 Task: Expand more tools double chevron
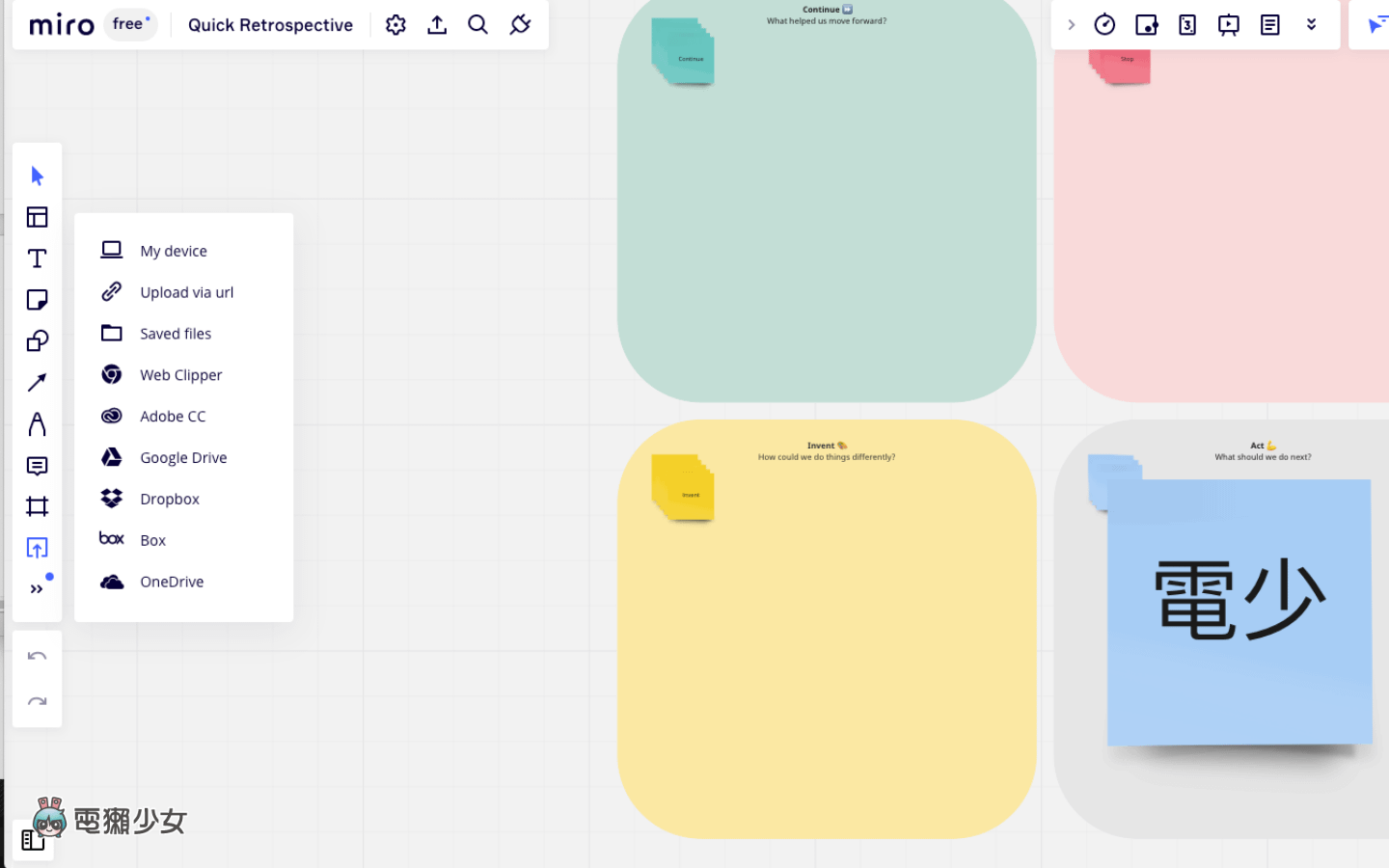point(37,589)
